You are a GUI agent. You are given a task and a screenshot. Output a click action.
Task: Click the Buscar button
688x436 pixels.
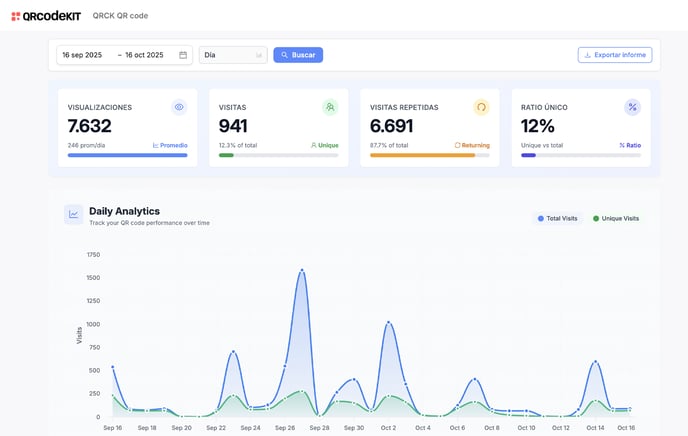click(x=298, y=55)
